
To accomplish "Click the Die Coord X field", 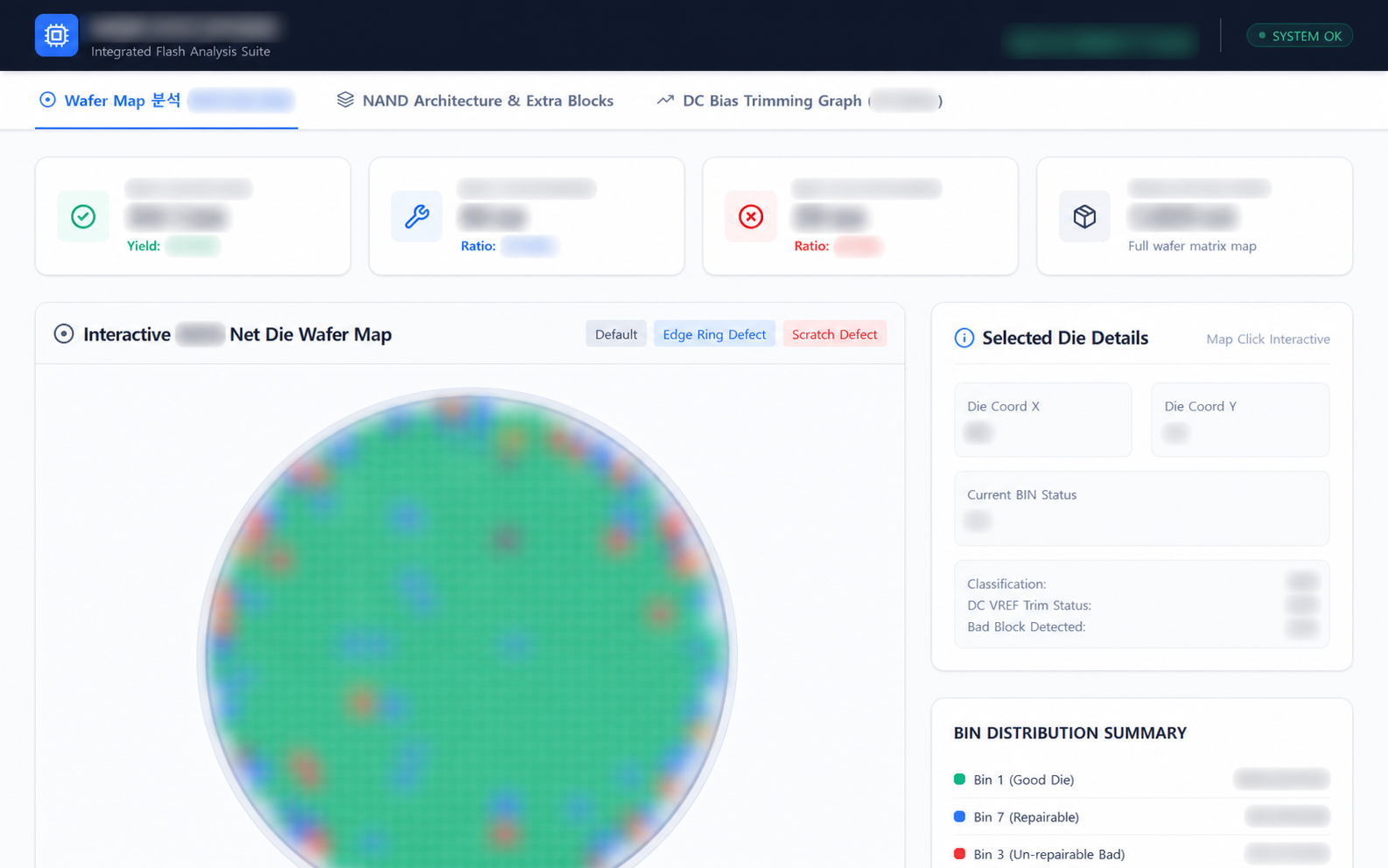I will tap(1043, 419).
